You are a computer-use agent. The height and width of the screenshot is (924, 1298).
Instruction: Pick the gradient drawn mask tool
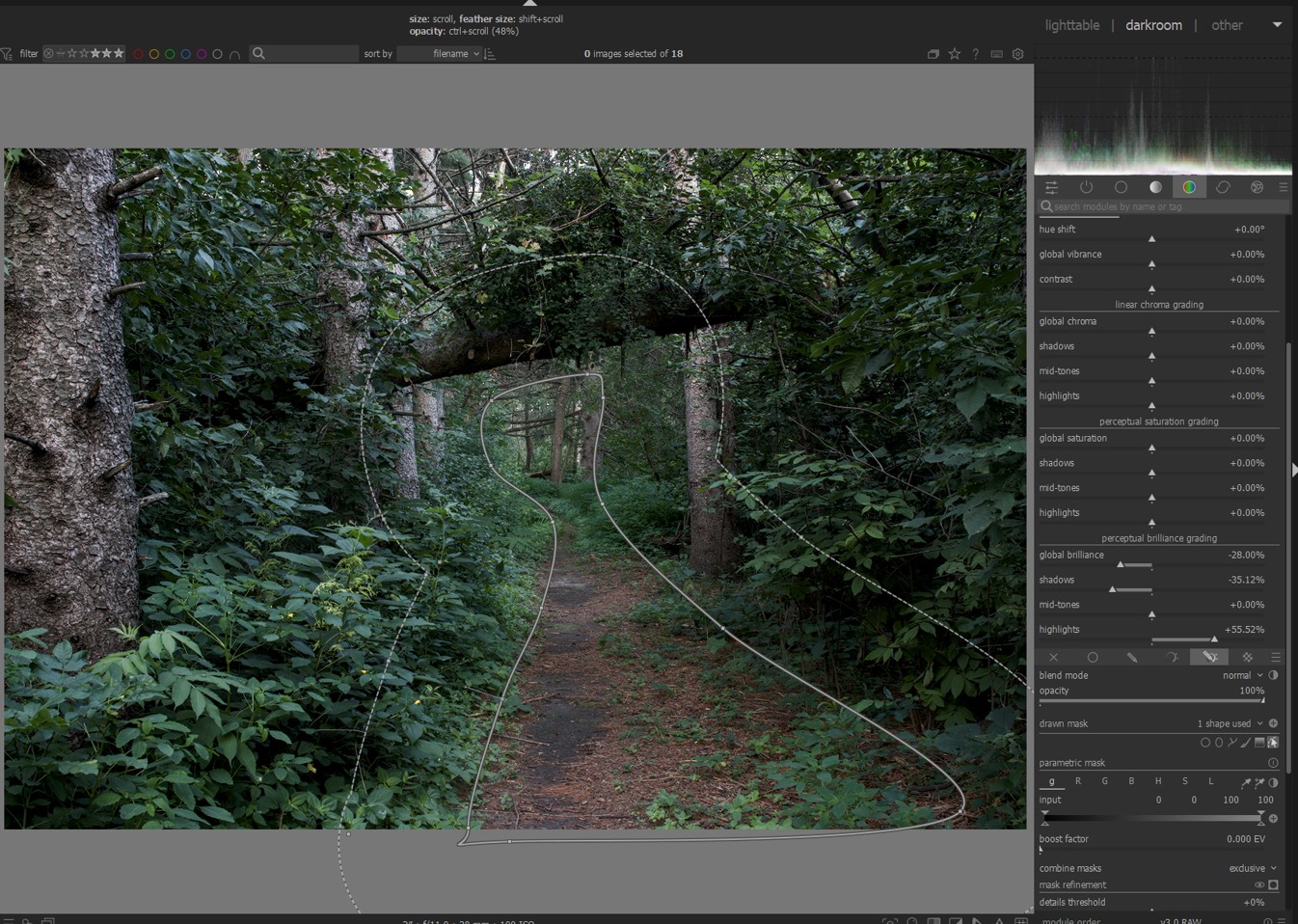click(1259, 743)
